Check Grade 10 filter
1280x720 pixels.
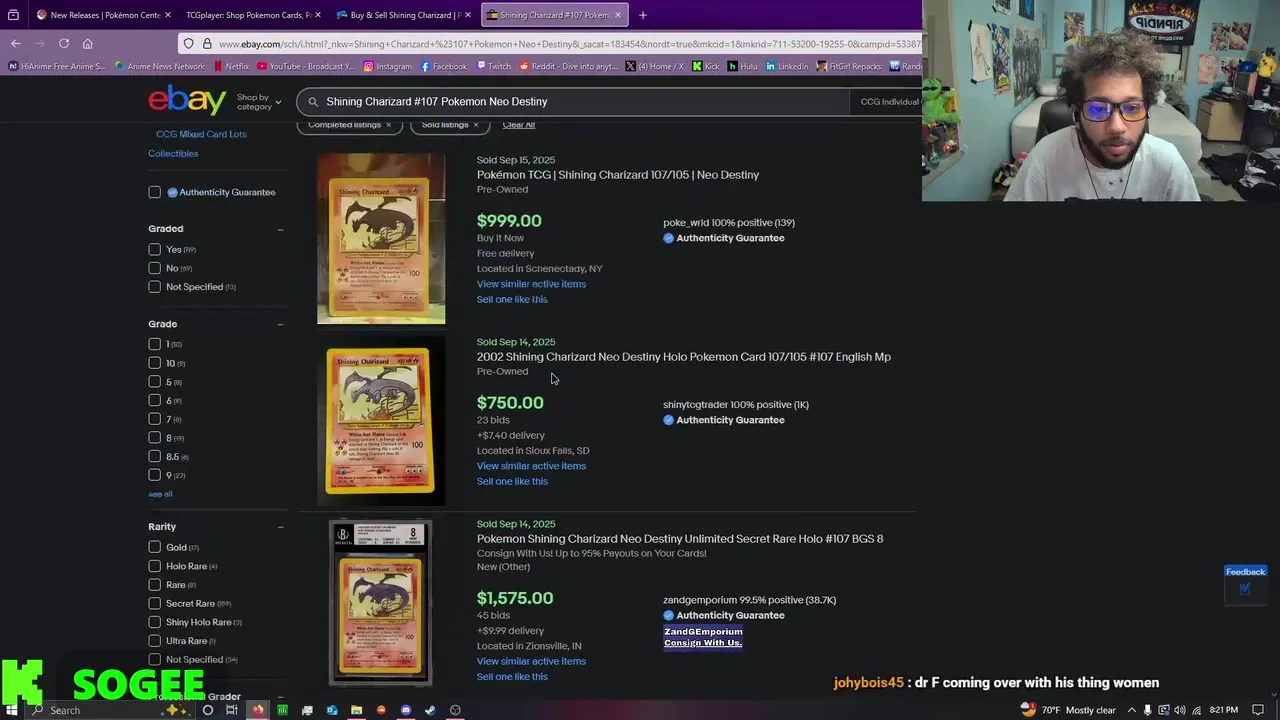[x=154, y=363]
